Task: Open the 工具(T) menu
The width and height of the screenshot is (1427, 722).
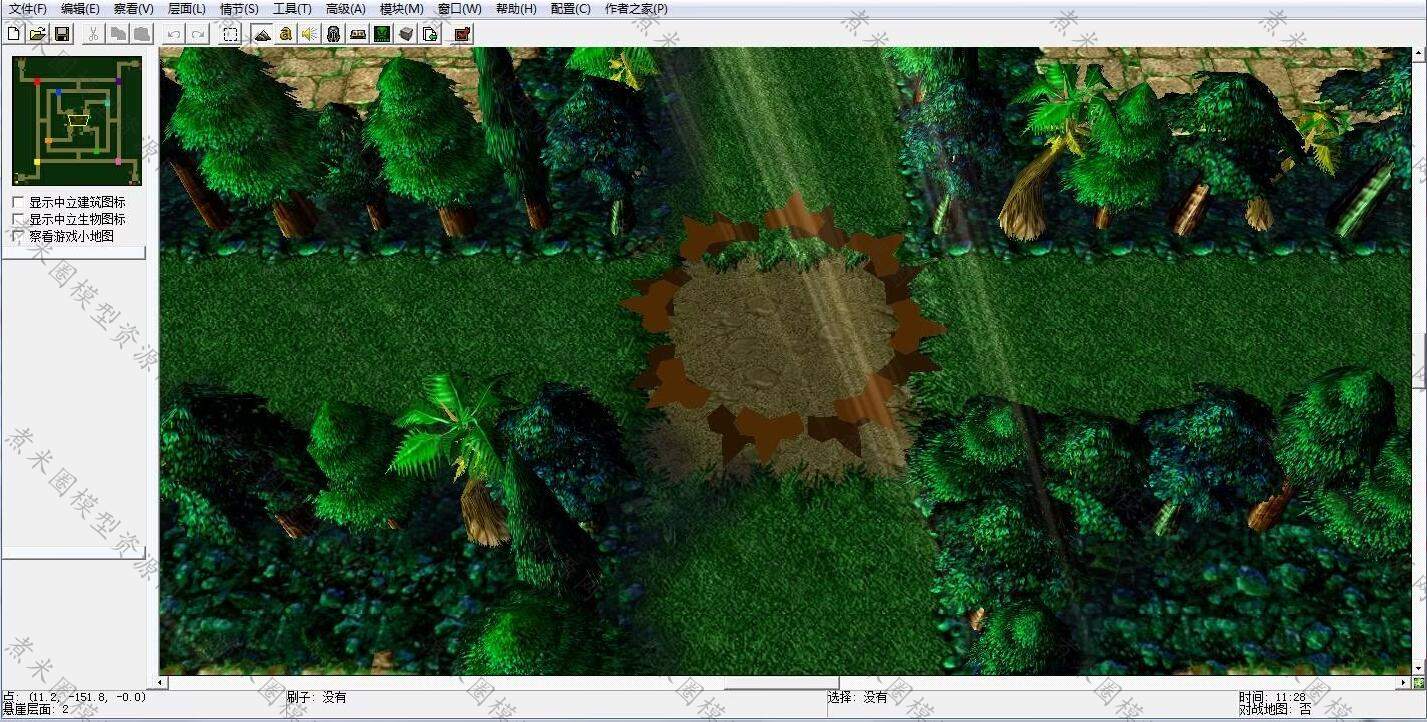Action: 292,9
